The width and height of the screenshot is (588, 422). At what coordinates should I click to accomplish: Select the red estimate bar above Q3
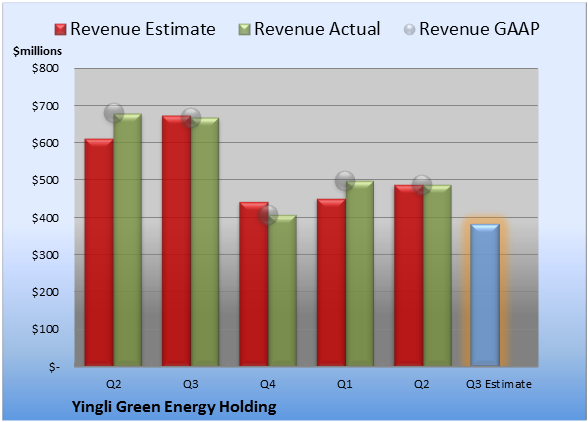coord(177,240)
